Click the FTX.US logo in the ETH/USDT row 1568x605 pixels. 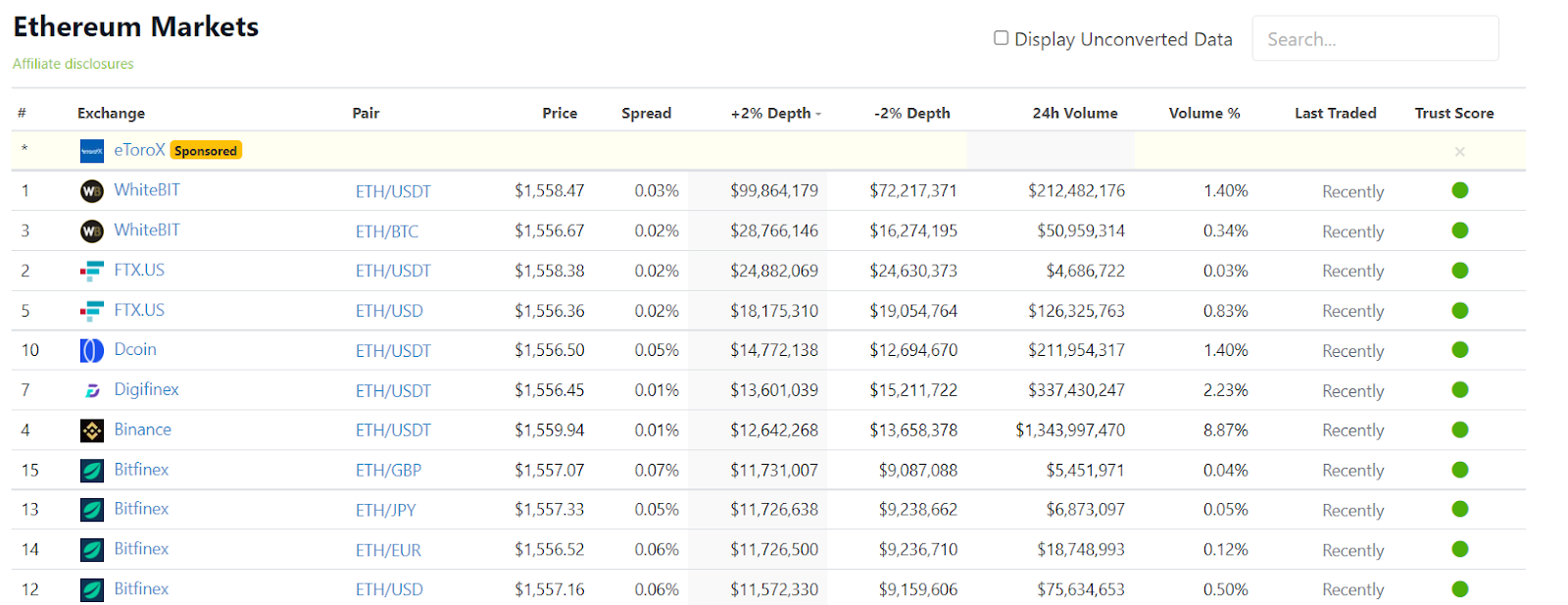click(91, 271)
